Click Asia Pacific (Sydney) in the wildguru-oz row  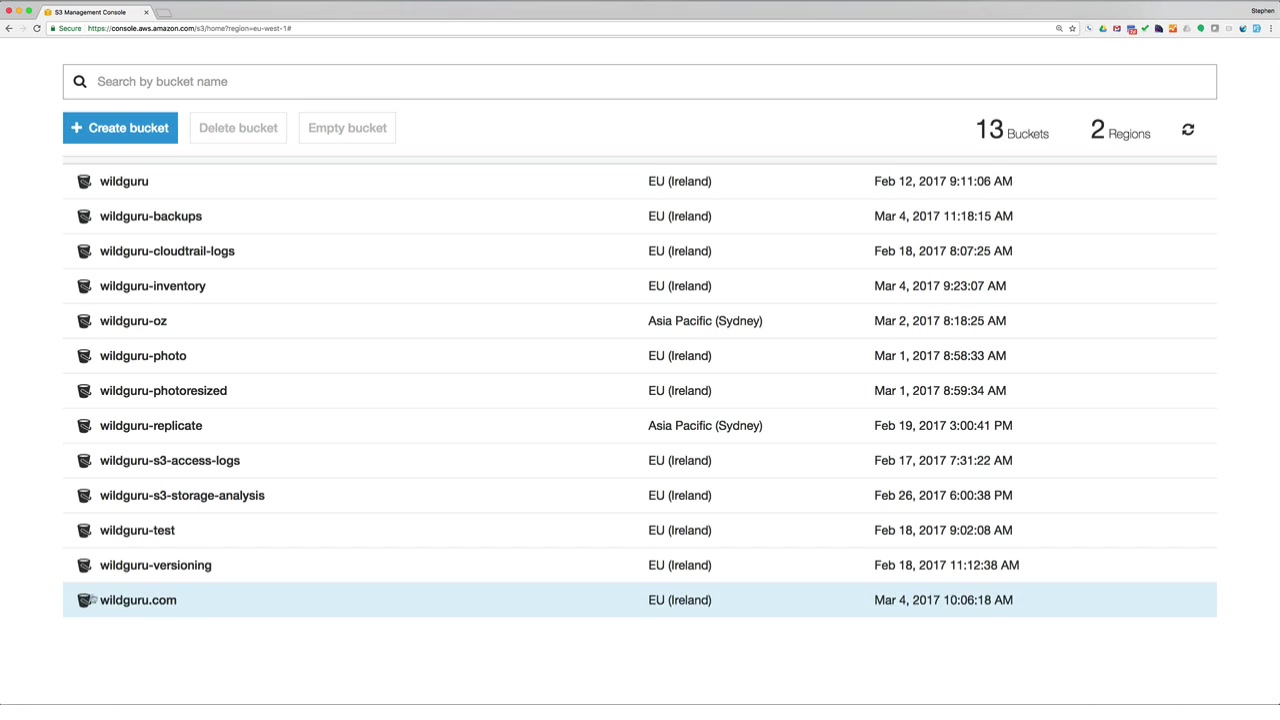705,321
